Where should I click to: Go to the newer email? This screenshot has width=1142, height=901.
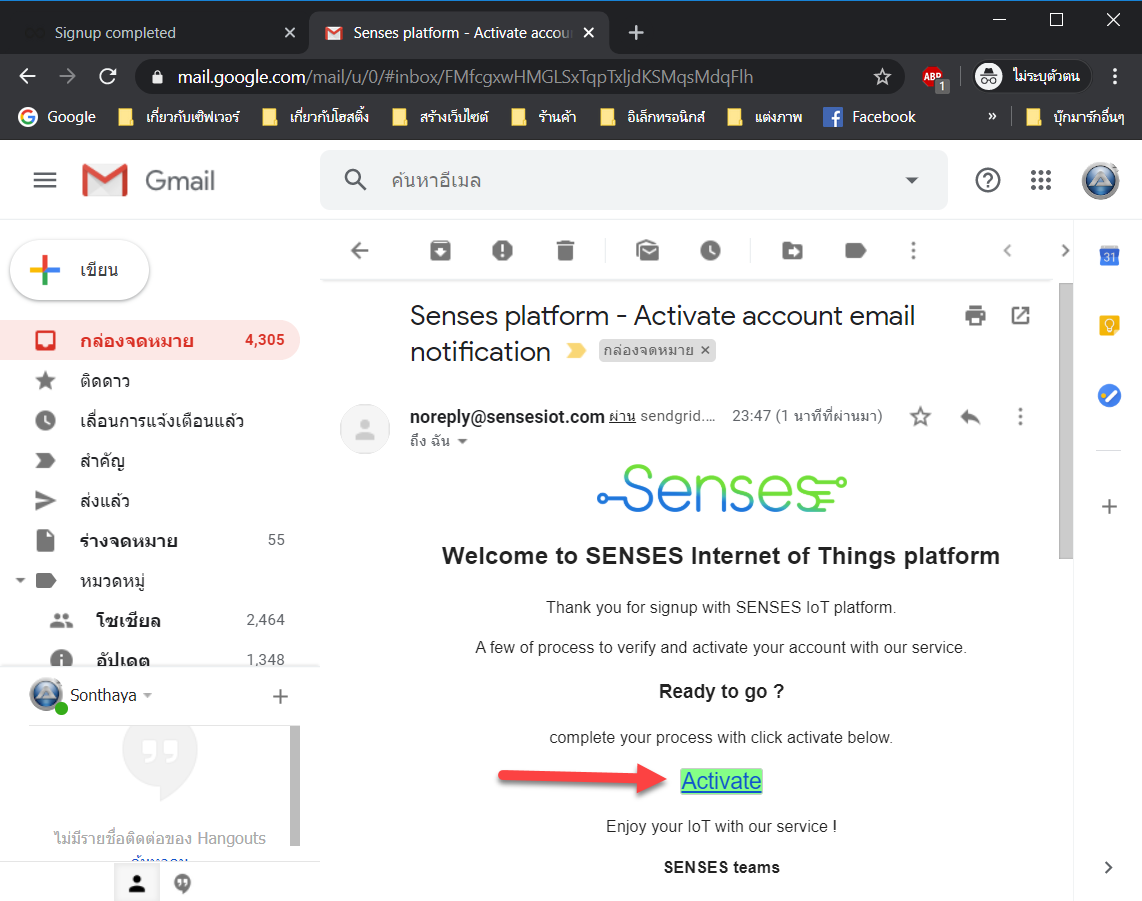pyautogui.click(x=1007, y=251)
